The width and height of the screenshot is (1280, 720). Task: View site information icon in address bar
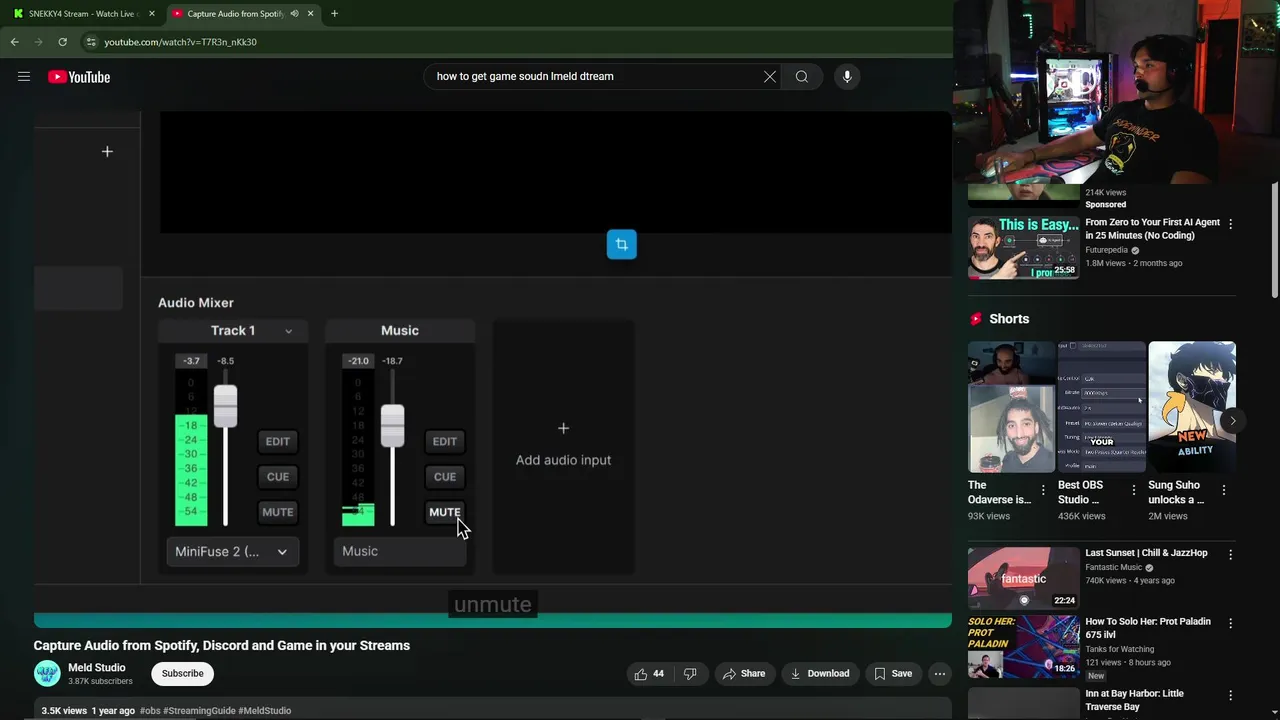pos(91,42)
